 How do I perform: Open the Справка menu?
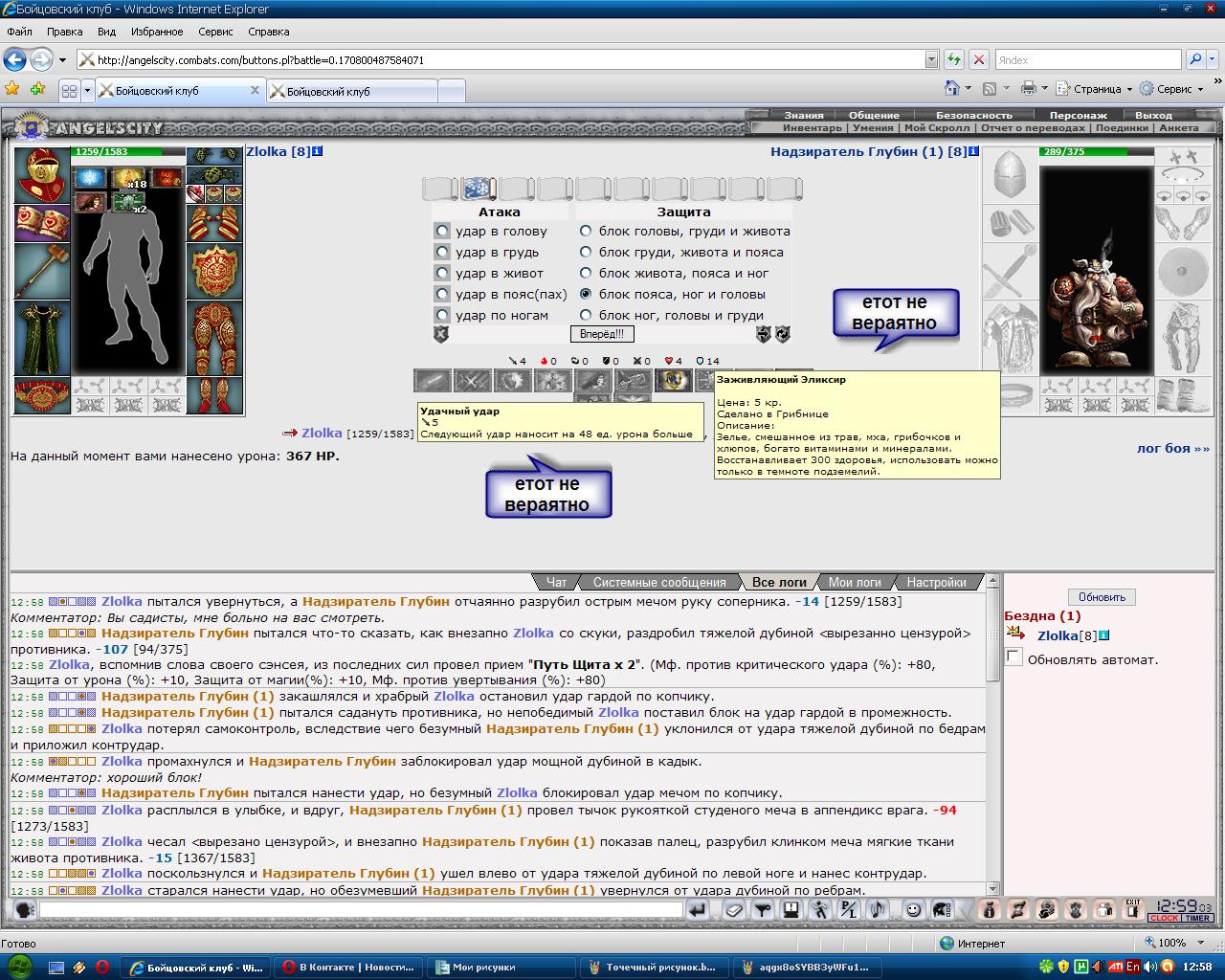[268, 32]
